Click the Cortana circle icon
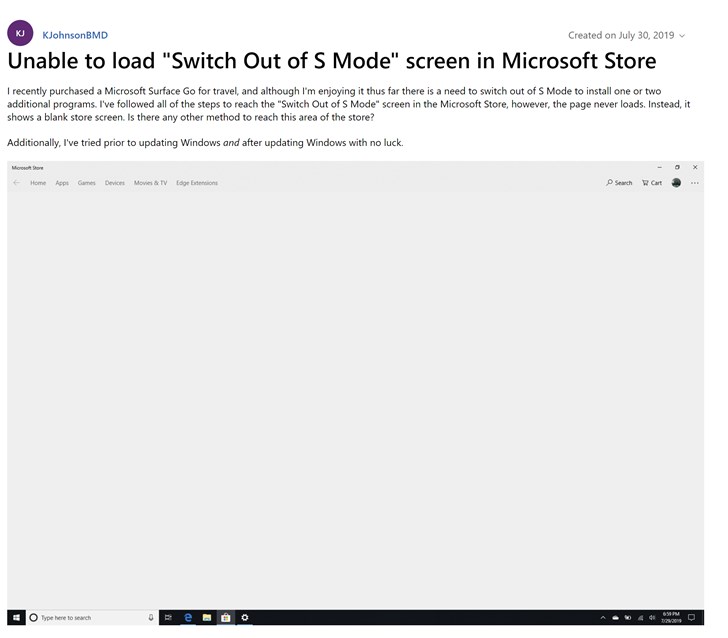728x638 pixels. (33, 618)
